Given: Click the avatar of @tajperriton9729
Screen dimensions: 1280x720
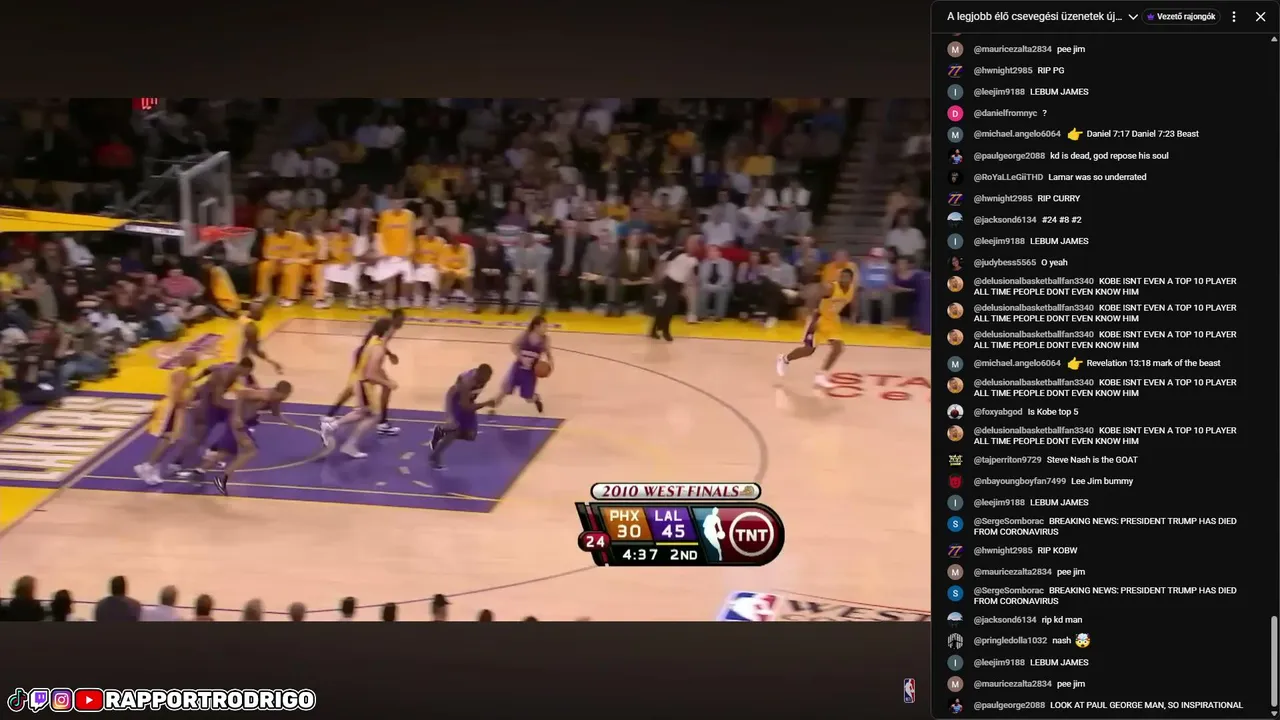Looking at the screenshot, I should [955, 460].
